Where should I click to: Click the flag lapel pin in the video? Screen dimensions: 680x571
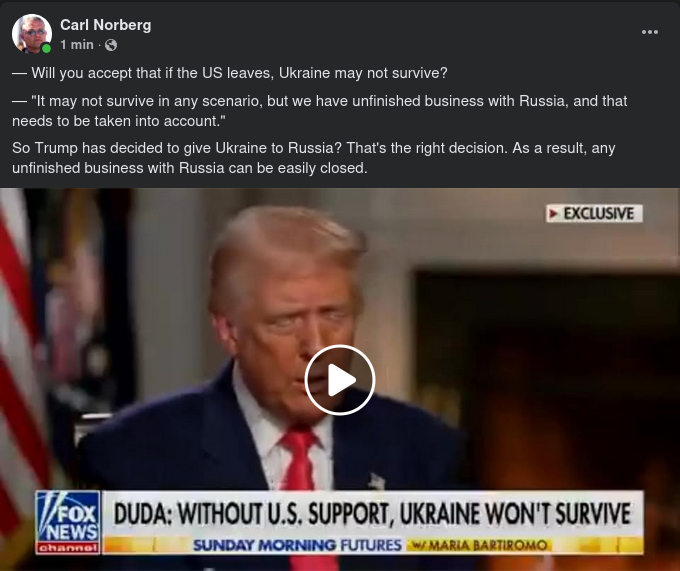(x=376, y=481)
